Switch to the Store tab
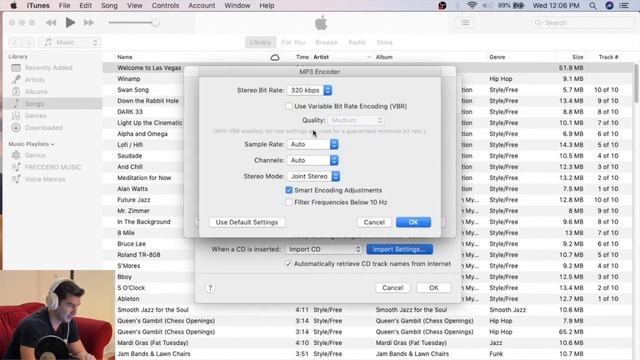Screen dimensions: 640x360 [384, 42]
